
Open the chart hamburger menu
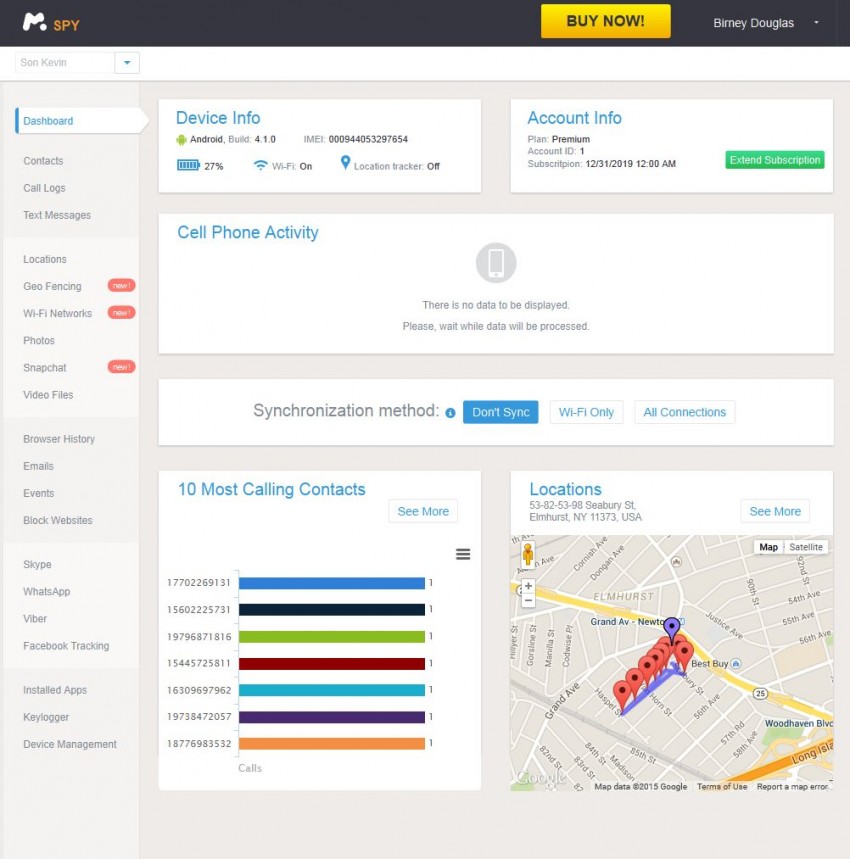pos(463,554)
